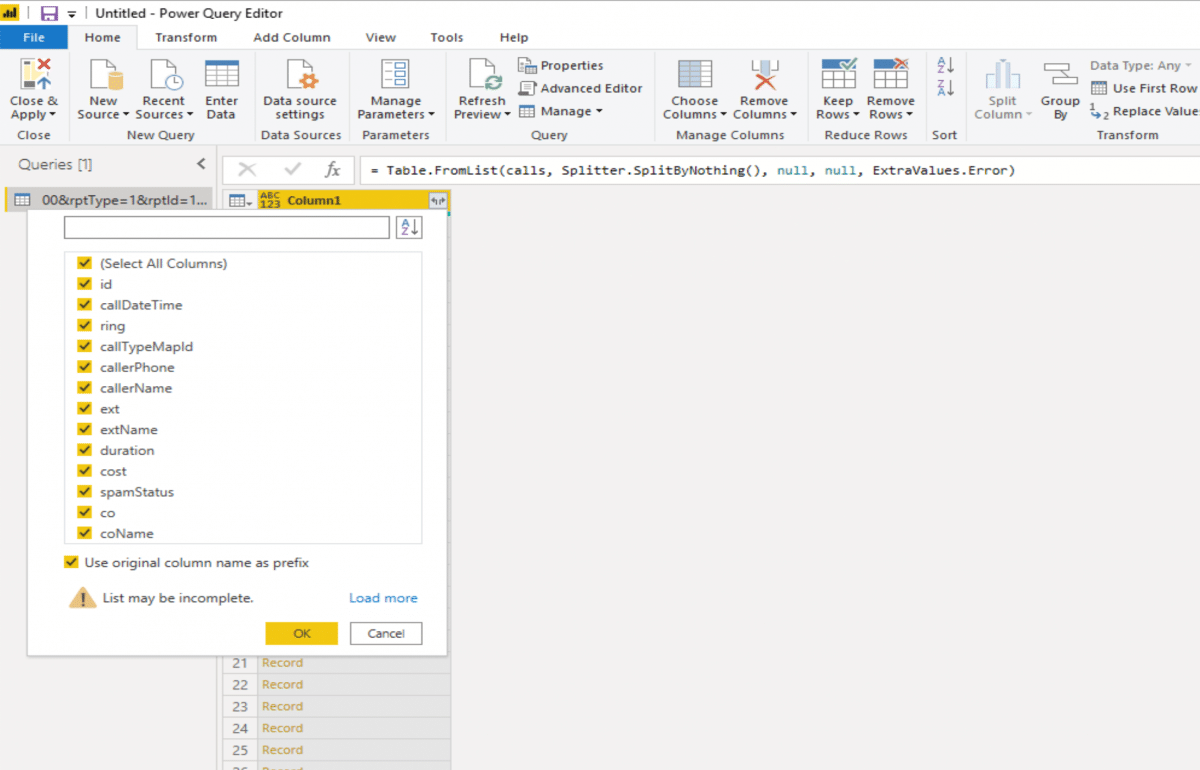
Task: Sort ascending with the A-Z icon
Action: [x=945, y=65]
